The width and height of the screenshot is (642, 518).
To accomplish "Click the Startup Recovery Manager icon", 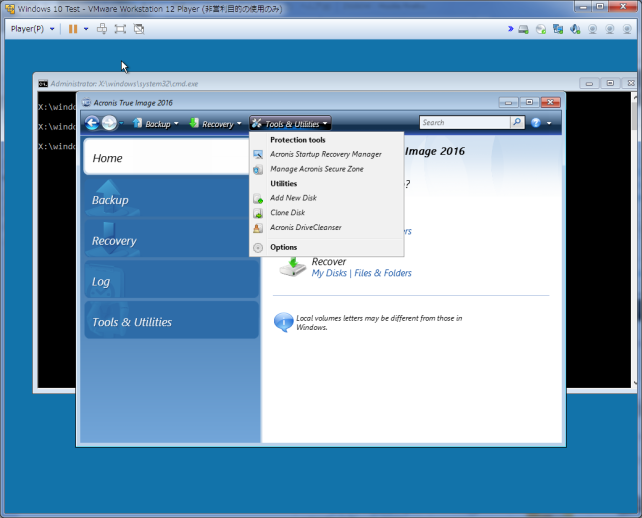I will [258, 154].
